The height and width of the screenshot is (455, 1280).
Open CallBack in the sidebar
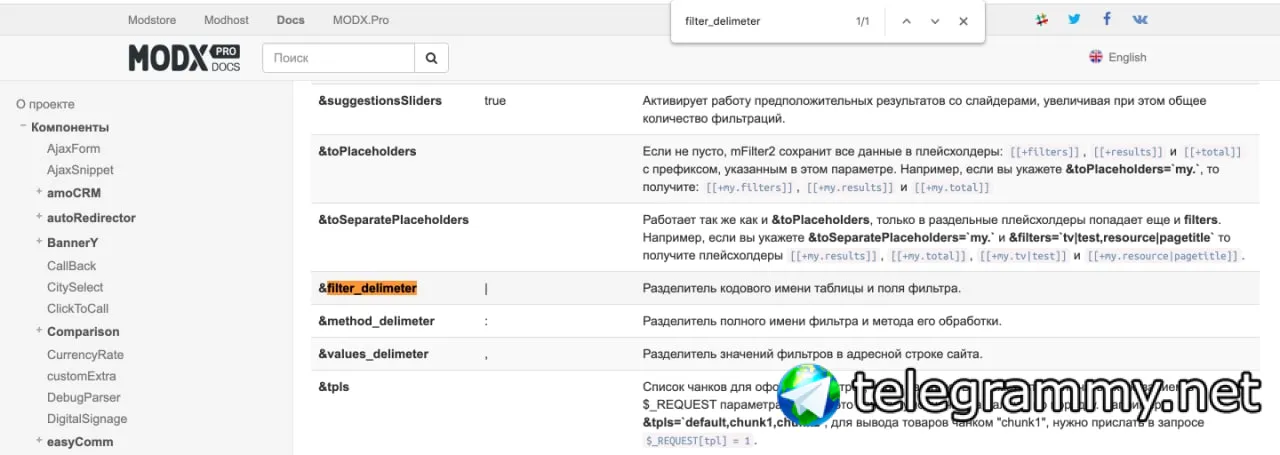(71, 266)
